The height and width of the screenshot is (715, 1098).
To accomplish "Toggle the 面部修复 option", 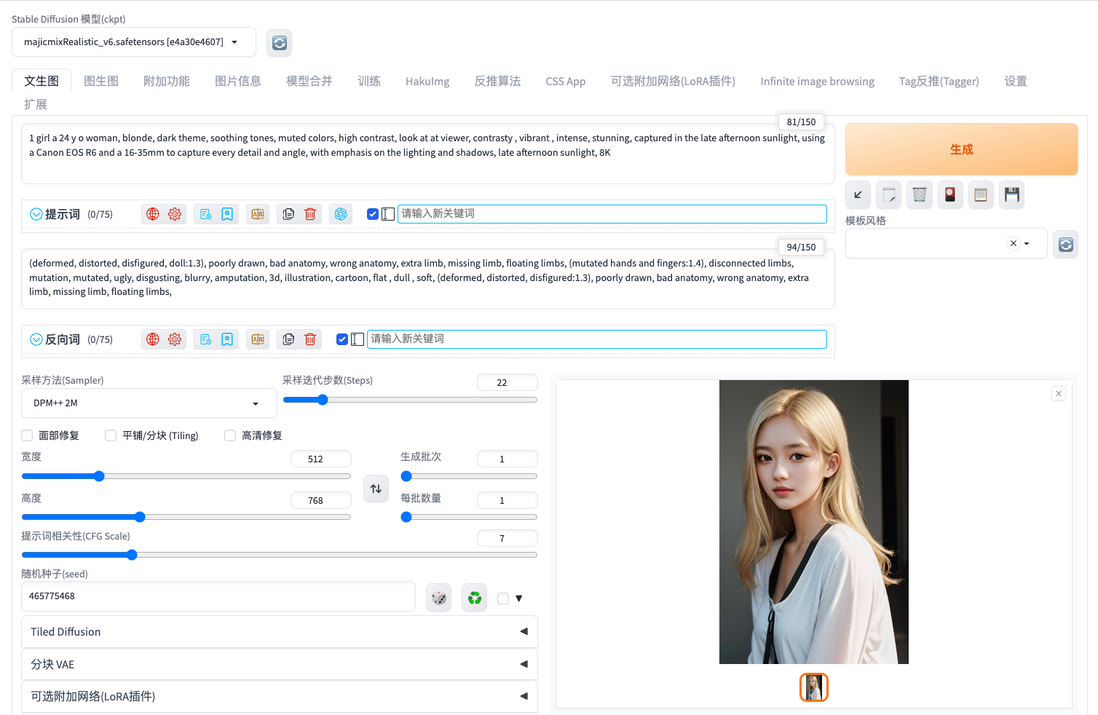I will click(26, 435).
